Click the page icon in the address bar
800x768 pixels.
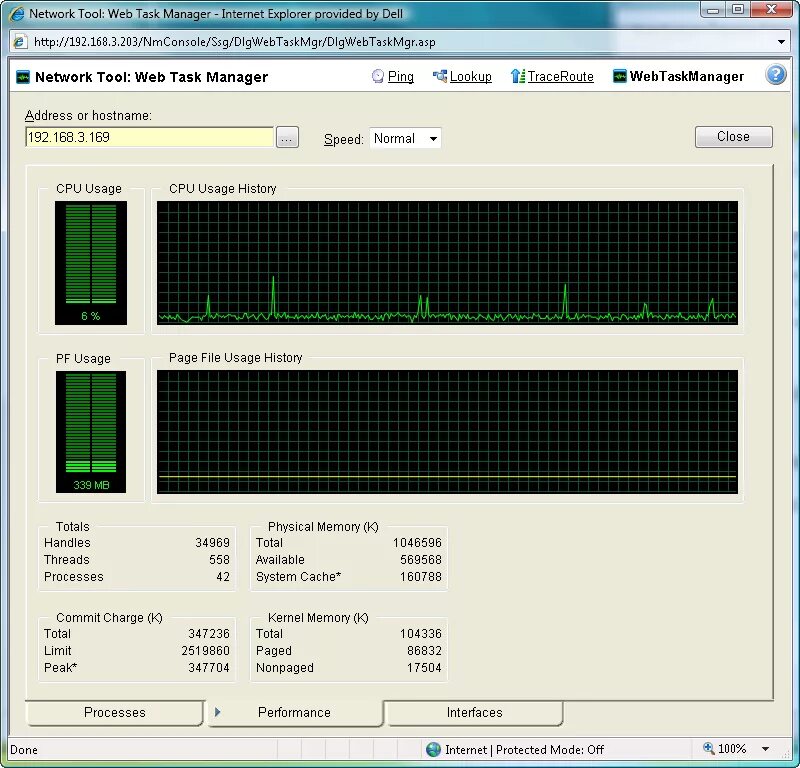pos(19,42)
